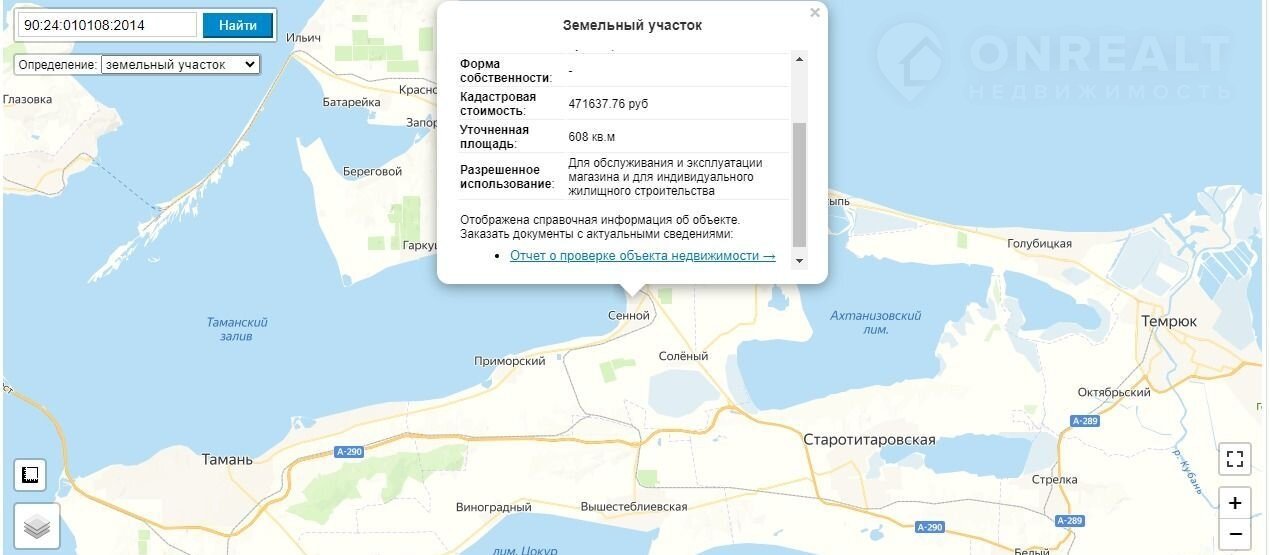Screen dimensions: 1270x555
Task: Select the ruler measurement tool
Action: pos(30,475)
